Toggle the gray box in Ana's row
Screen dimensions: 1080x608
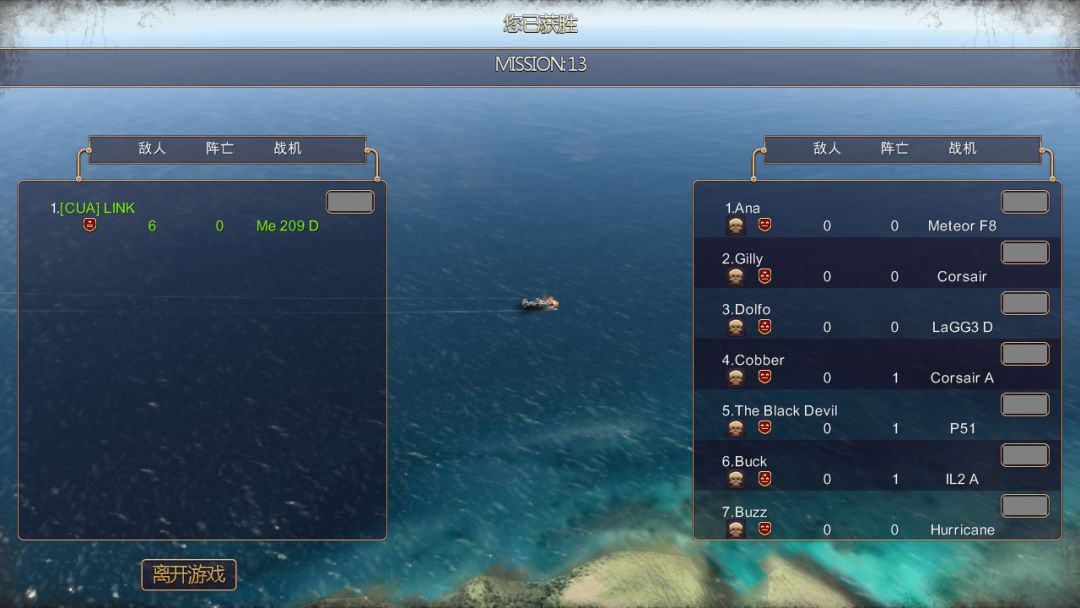(1025, 202)
